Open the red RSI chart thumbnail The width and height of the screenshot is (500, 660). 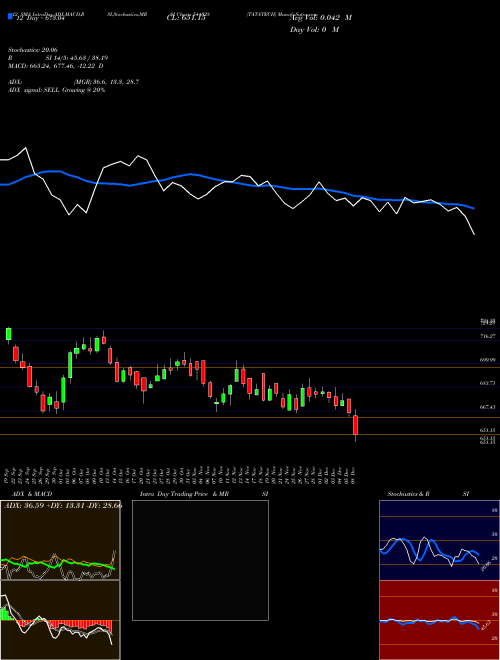(439, 620)
